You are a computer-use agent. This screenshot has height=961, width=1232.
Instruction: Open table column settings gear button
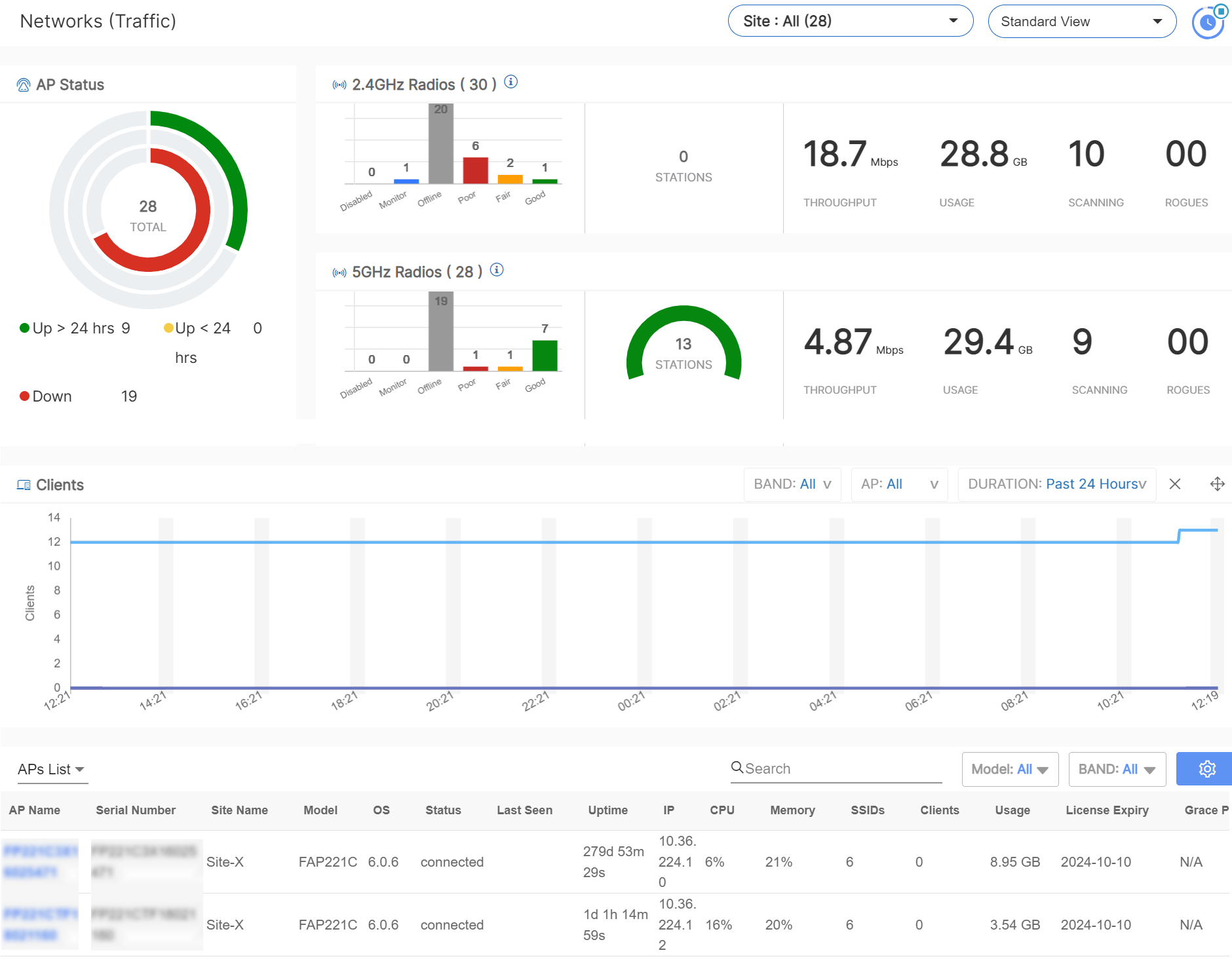coord(1204,769)
